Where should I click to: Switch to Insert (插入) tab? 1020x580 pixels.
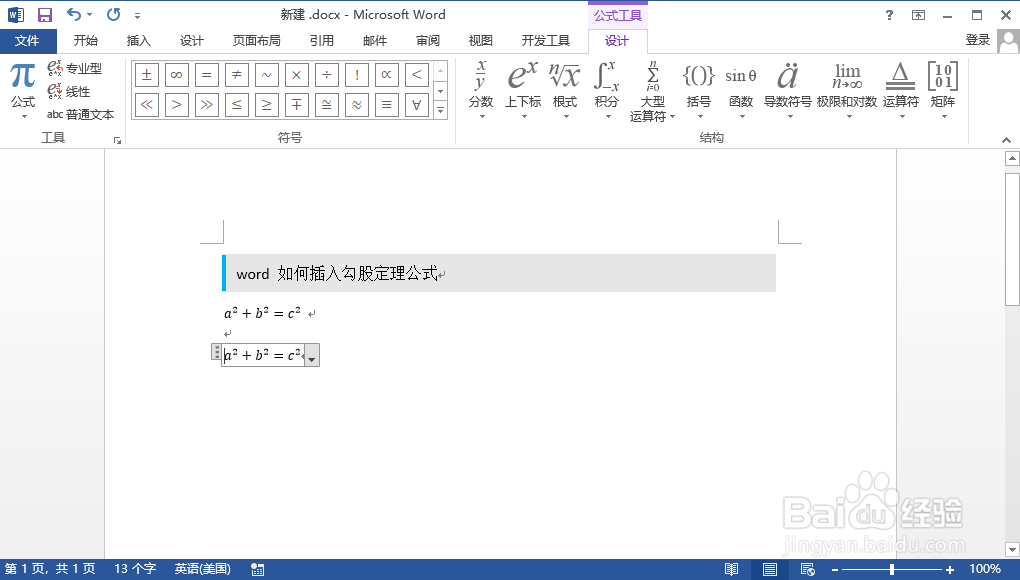139,41
